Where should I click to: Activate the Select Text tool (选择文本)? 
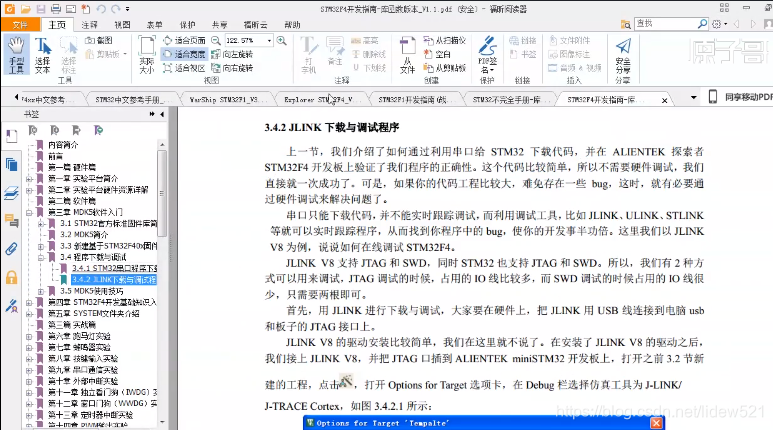coord(42,55)
